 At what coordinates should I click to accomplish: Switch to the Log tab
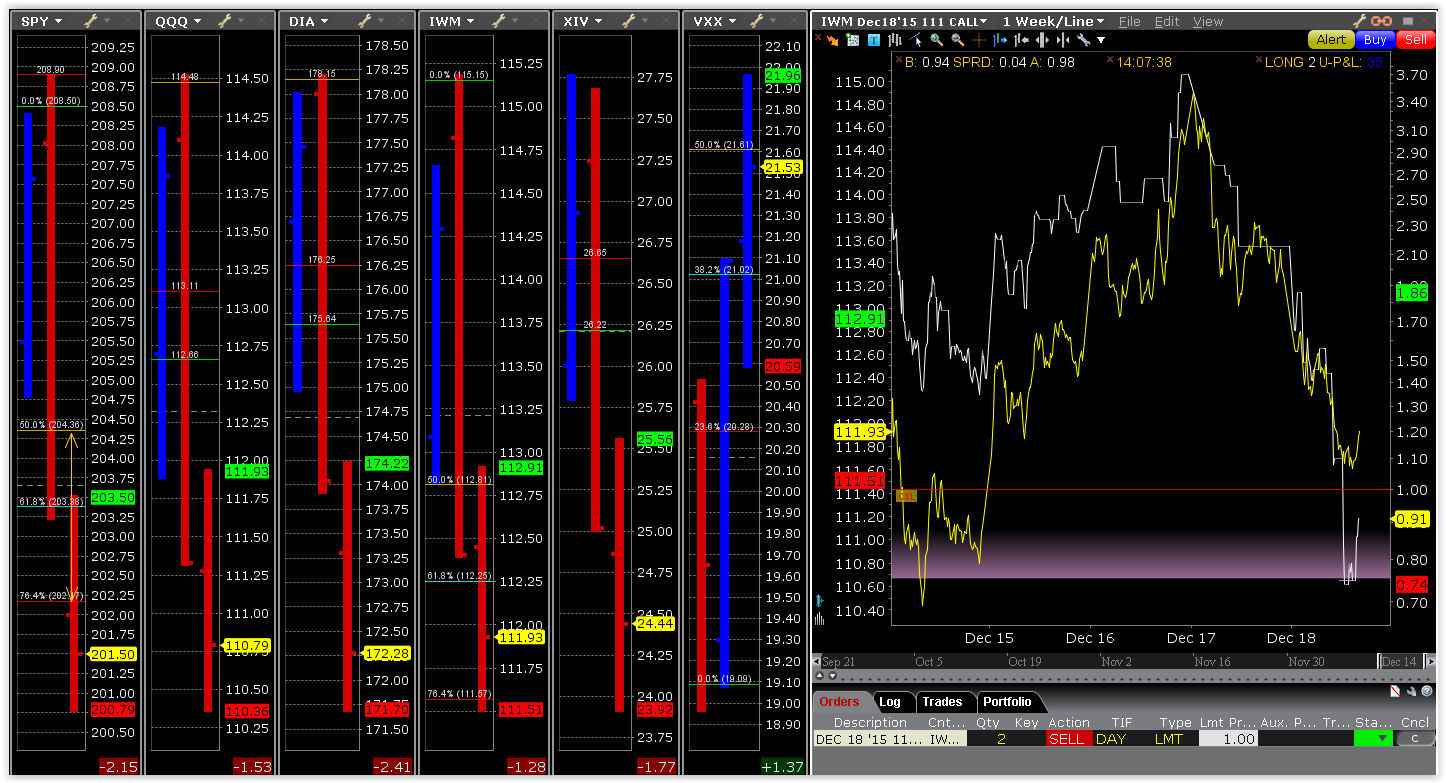(890, 701)
